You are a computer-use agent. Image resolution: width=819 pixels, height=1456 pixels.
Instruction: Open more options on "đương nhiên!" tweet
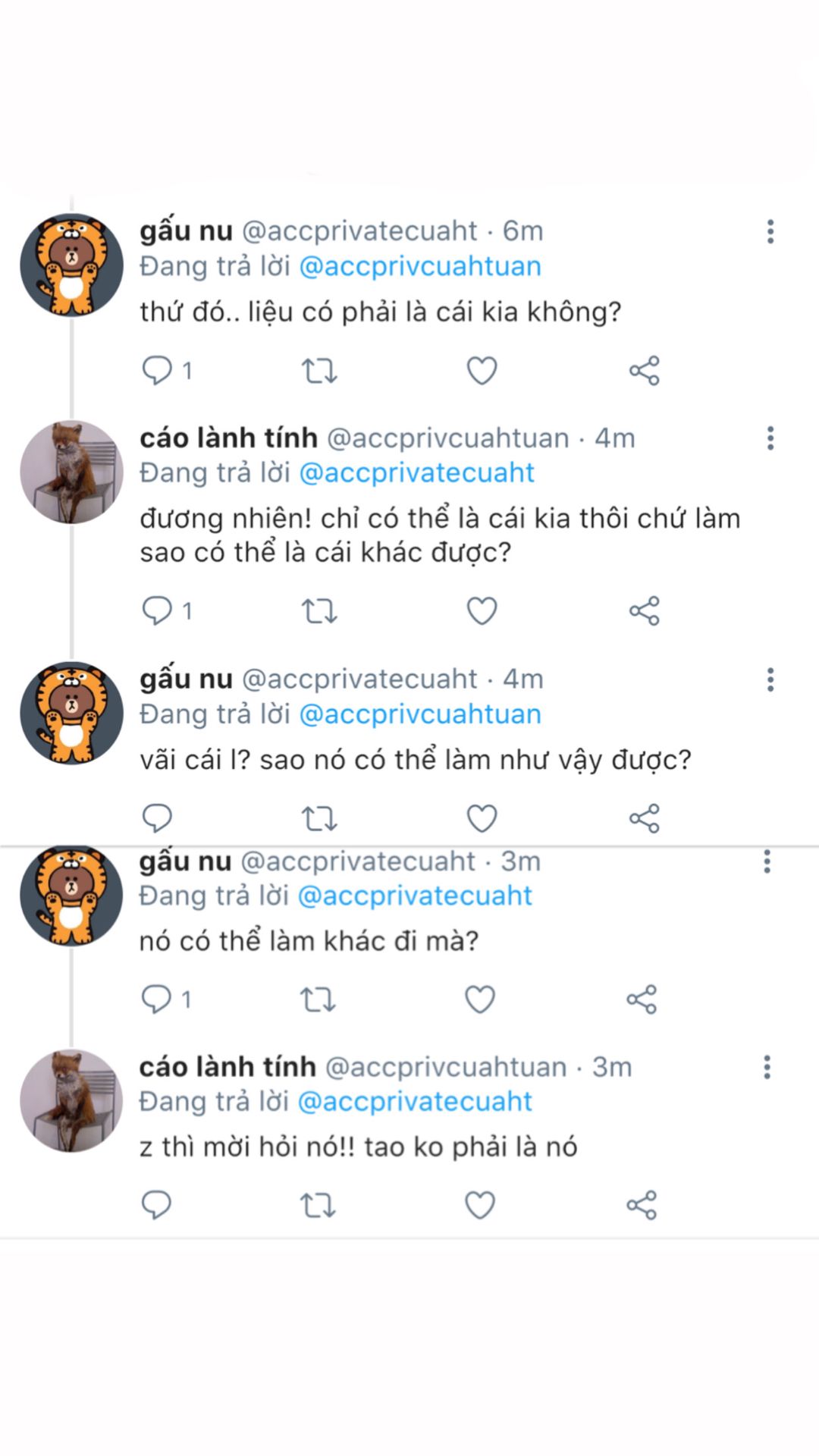pyautogui.click(x=770, y=438)
